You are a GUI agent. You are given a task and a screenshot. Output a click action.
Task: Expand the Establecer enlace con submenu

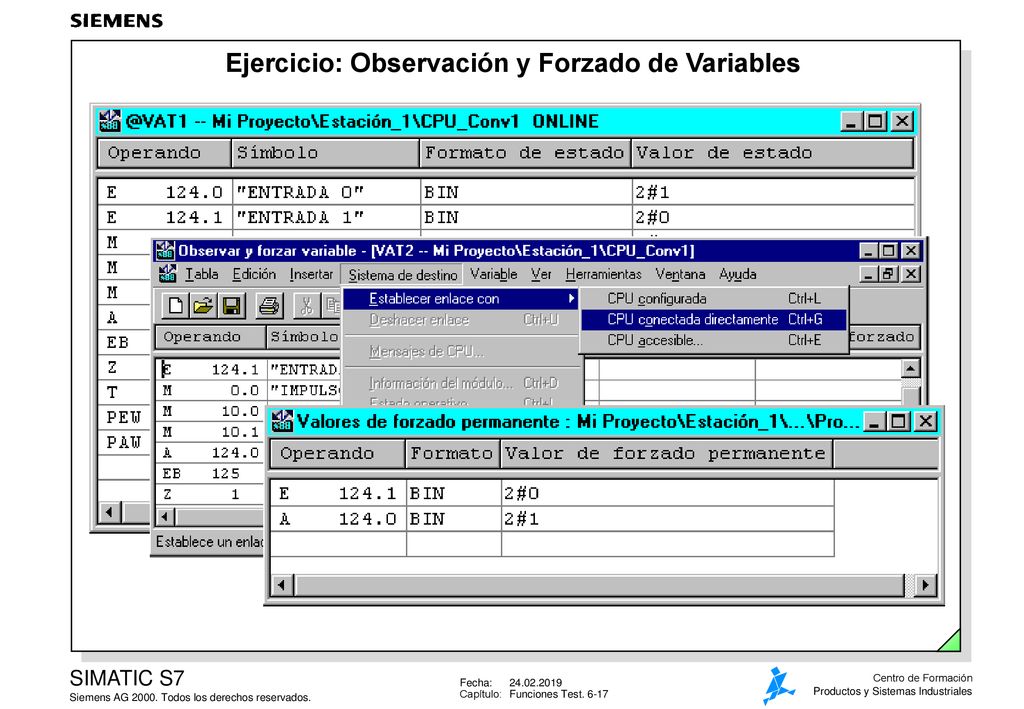[x=461, y=299]
